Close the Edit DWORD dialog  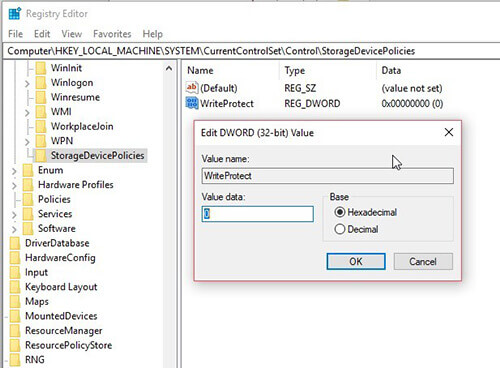(449, 132)
